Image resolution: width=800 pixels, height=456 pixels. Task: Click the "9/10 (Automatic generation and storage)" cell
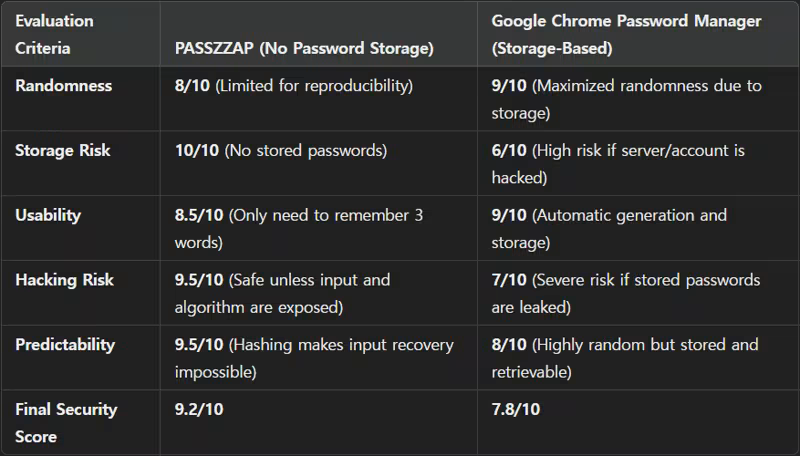609,229
